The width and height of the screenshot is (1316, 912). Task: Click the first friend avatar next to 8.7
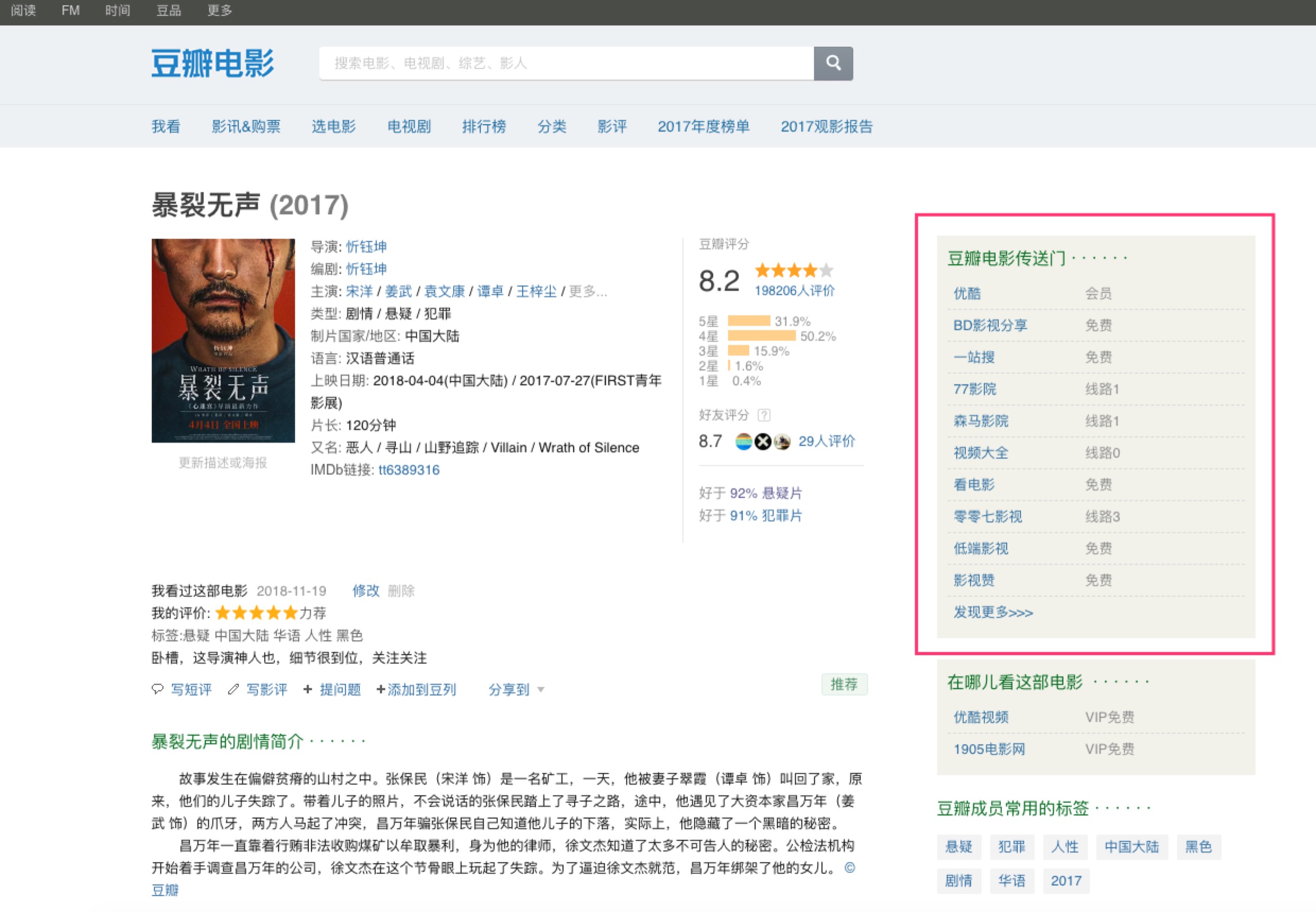743,442
